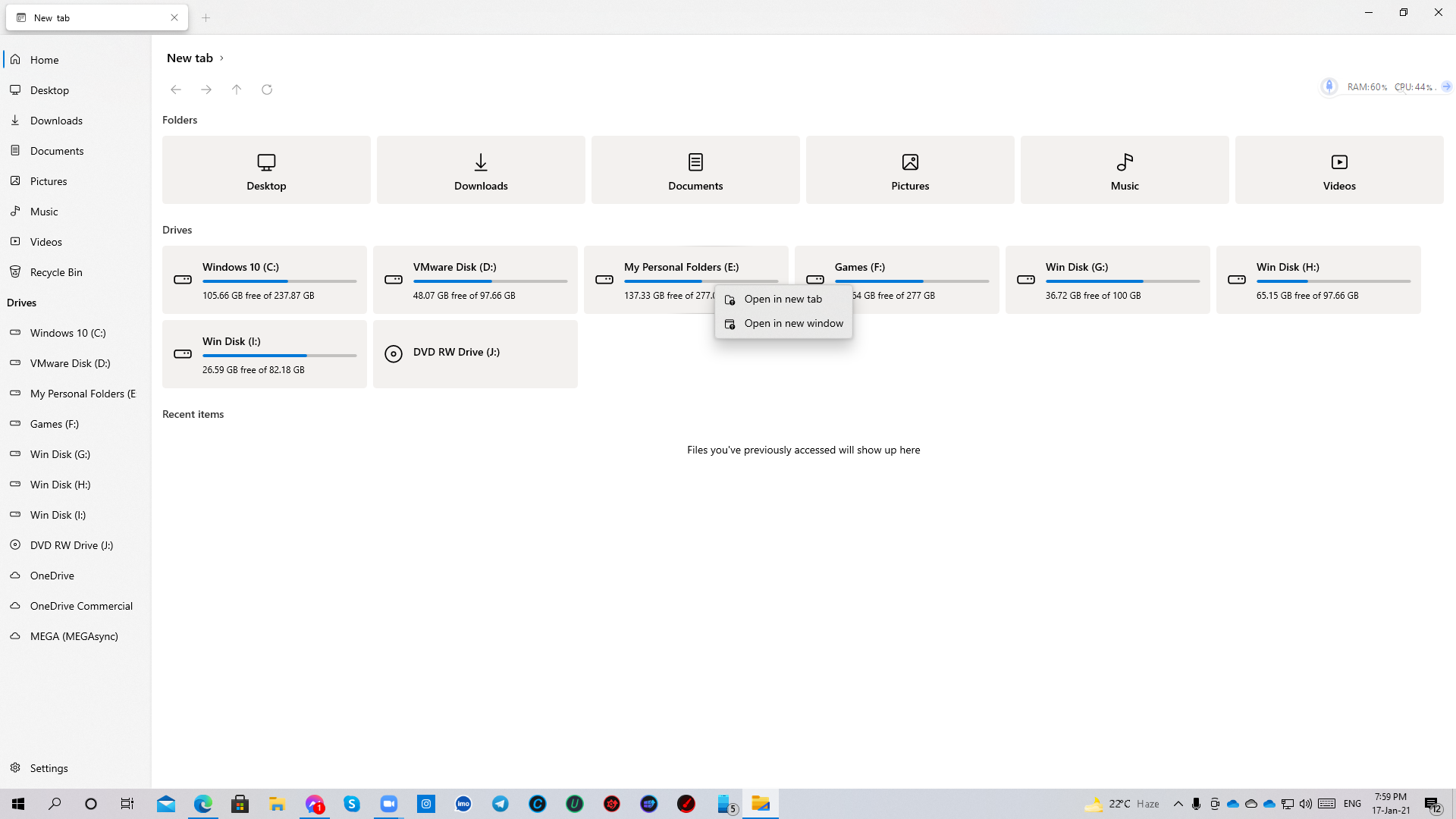Screen dimensions: 1456x819
Task: Open the Pictures folder card
Action: tap(909, 169)
